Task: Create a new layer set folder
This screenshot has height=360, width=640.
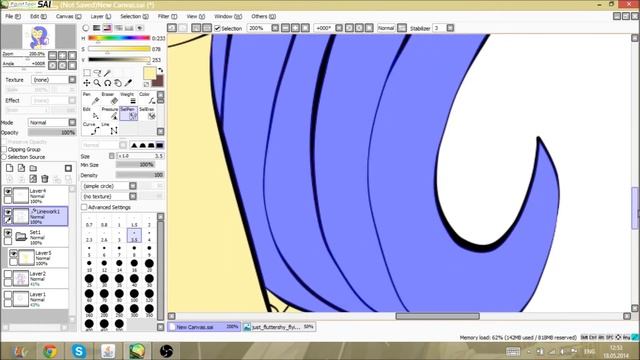Action: pyautogui.click(x=33, y=168)
